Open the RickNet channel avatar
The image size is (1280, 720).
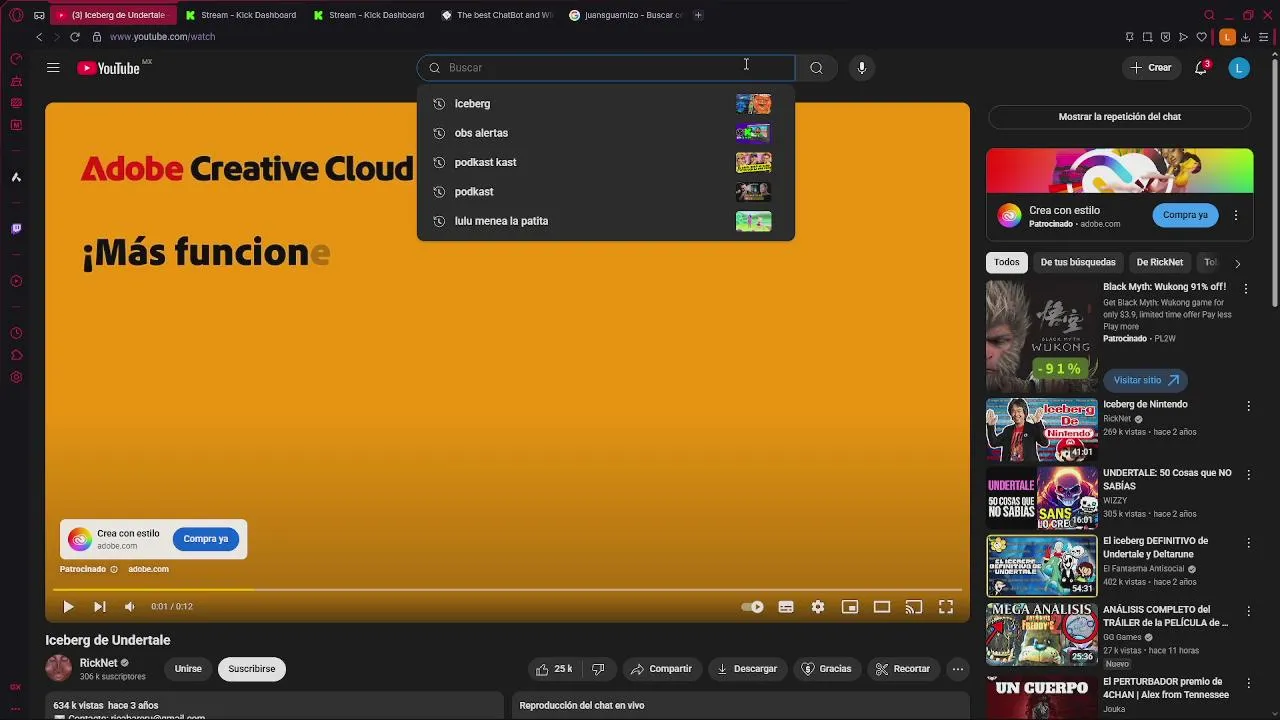coord(59,668)
